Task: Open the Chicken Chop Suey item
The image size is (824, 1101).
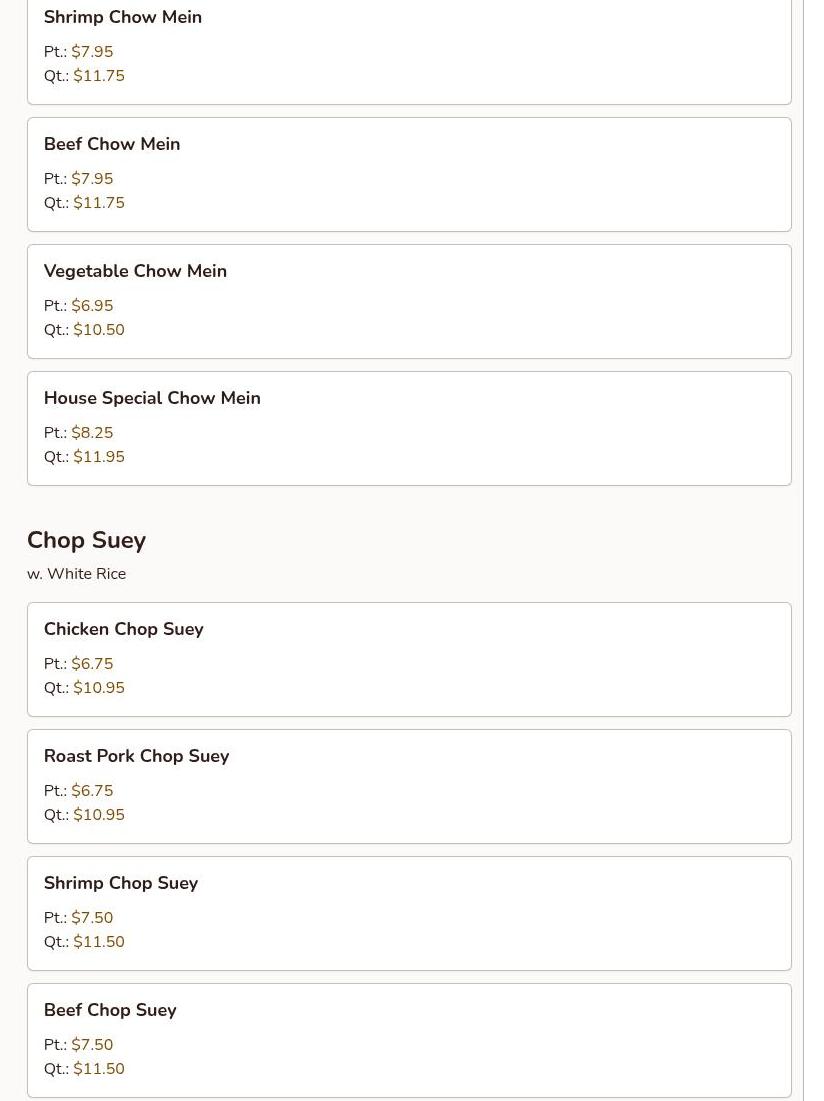Action: [123, 629]
